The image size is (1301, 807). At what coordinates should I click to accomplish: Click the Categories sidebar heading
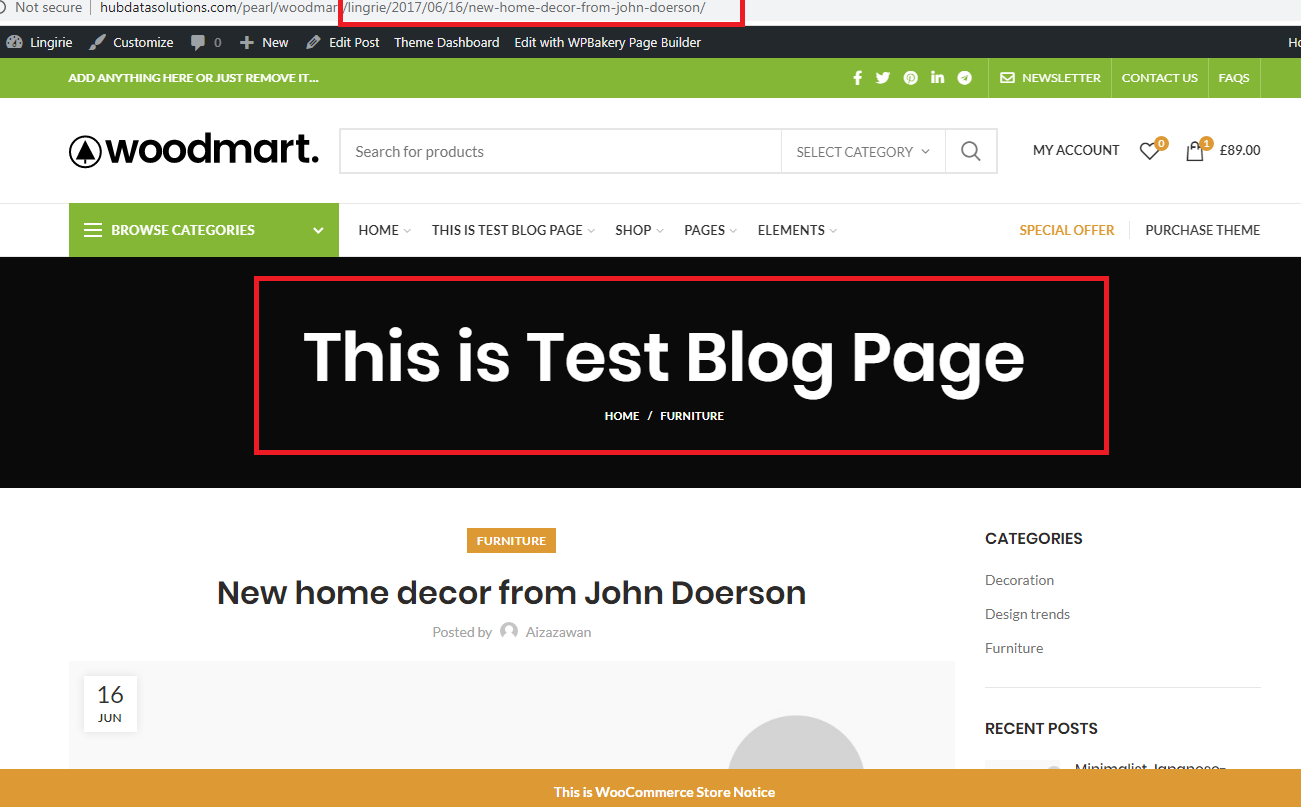coord(1034,538)
